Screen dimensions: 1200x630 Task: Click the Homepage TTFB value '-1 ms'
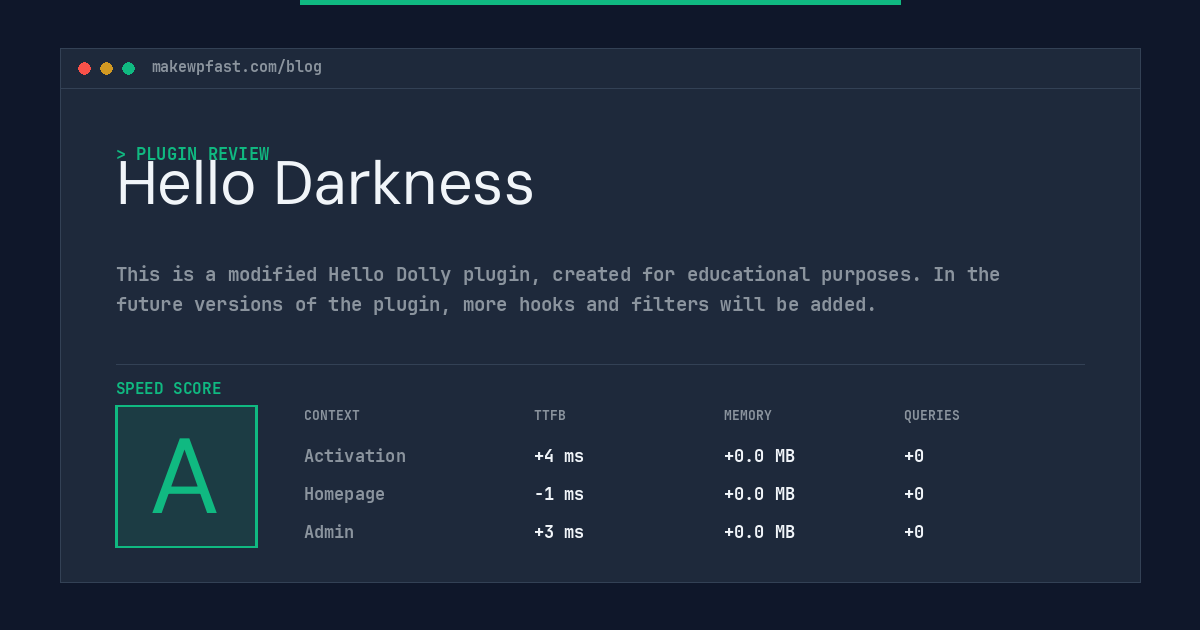pos(559,494)
